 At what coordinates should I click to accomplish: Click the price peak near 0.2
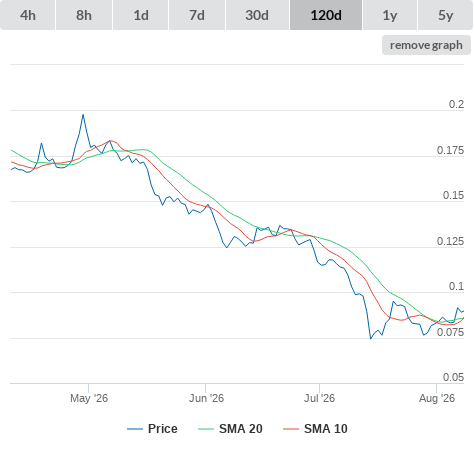tap(83, 115)
